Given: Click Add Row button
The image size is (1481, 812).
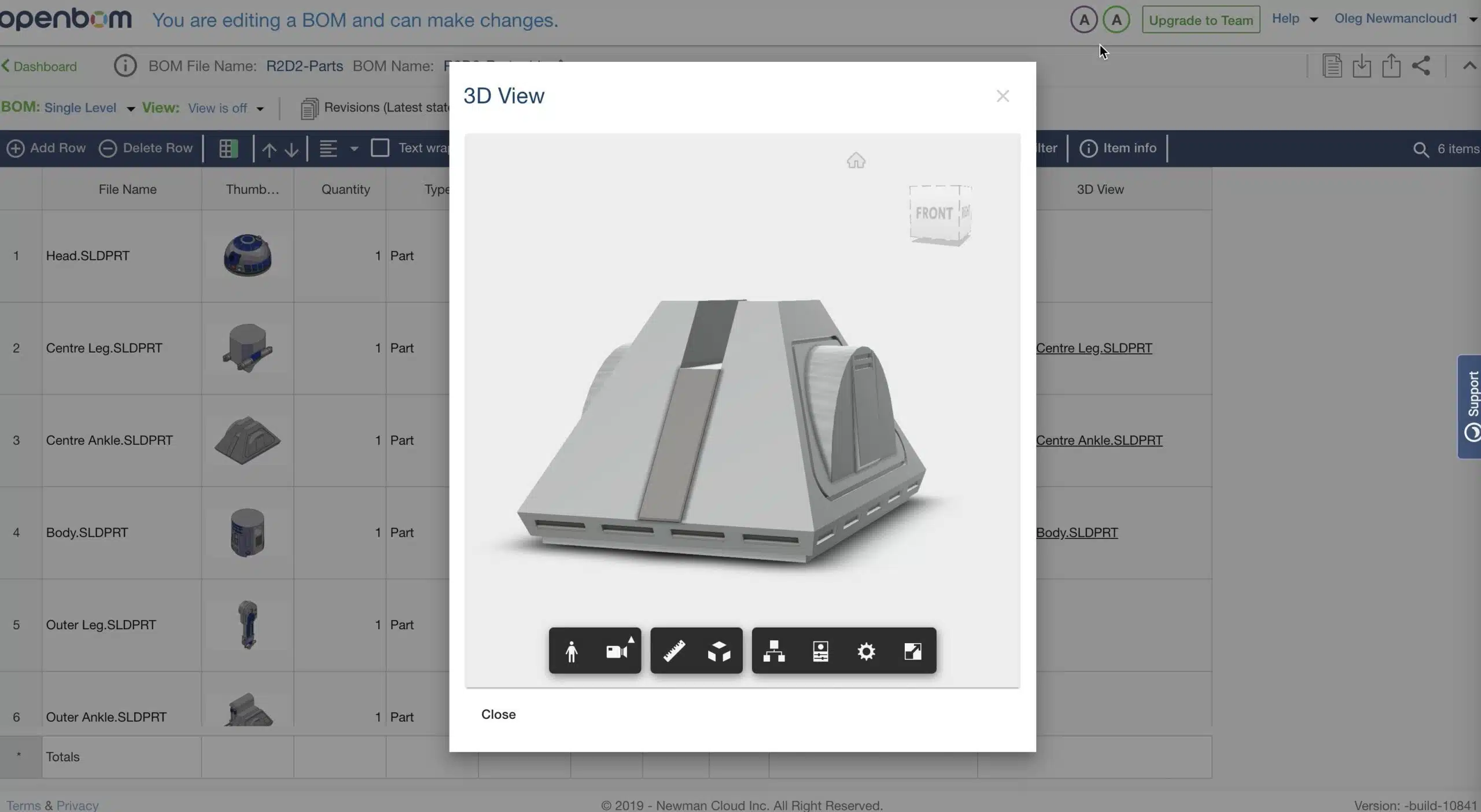Looking at the screenshot, I should pos(46,148).
